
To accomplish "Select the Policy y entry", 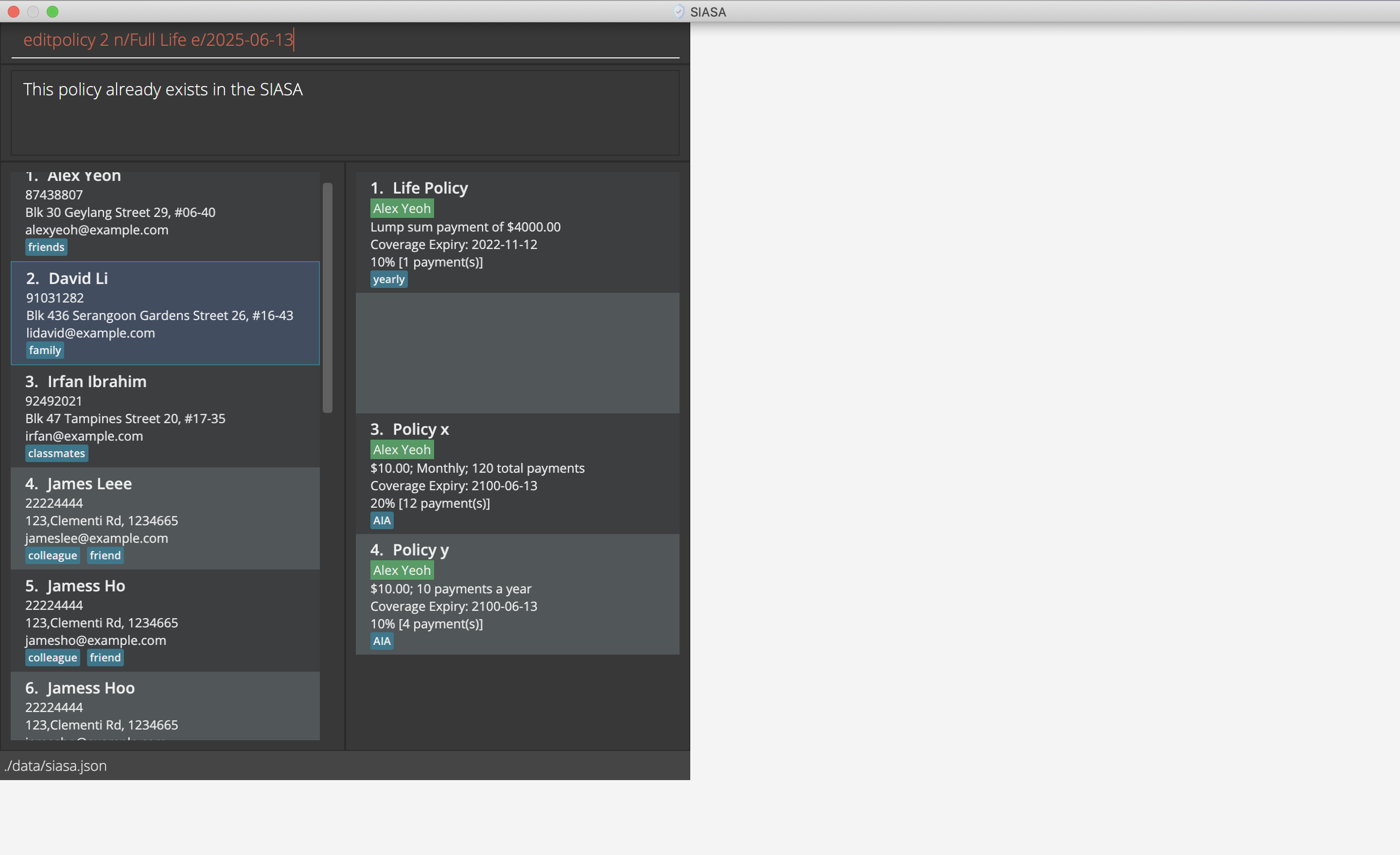I will (517, 594).
